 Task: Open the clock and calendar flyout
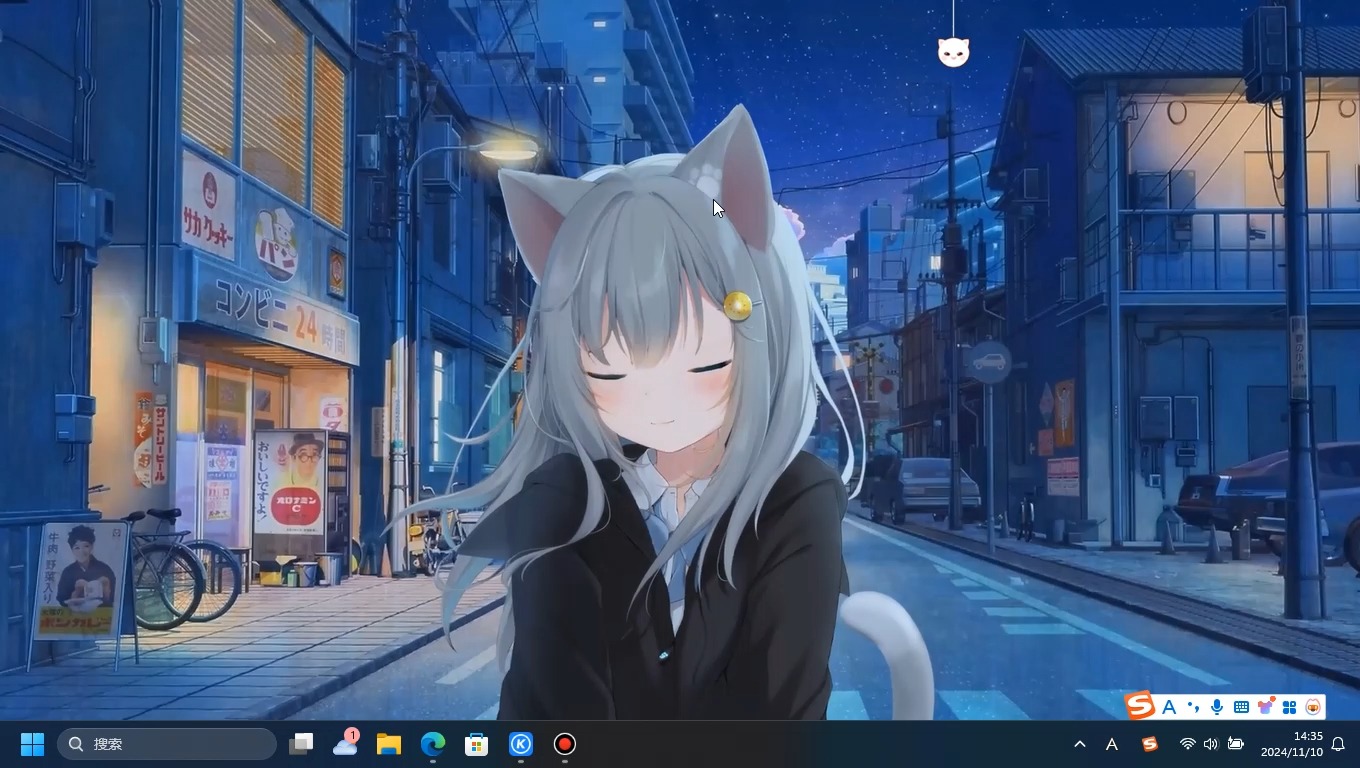click(x=1292, y=744)
